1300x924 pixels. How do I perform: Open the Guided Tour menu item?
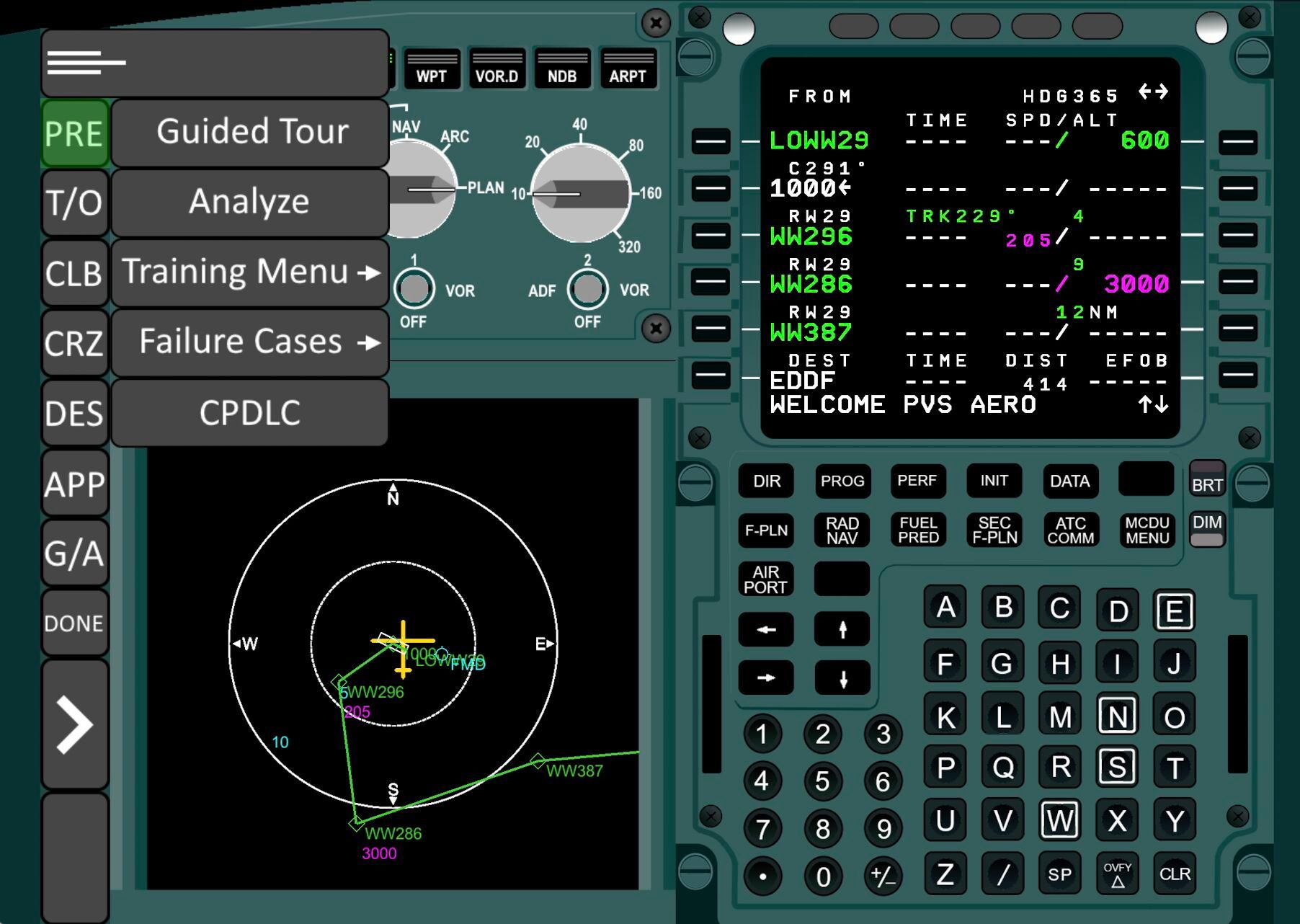(x=249, y=133)
